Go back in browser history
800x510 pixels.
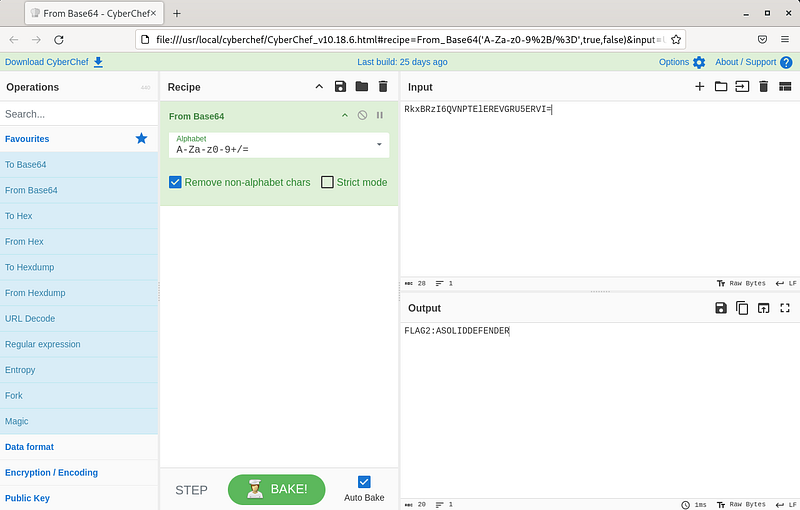point(14,39)
